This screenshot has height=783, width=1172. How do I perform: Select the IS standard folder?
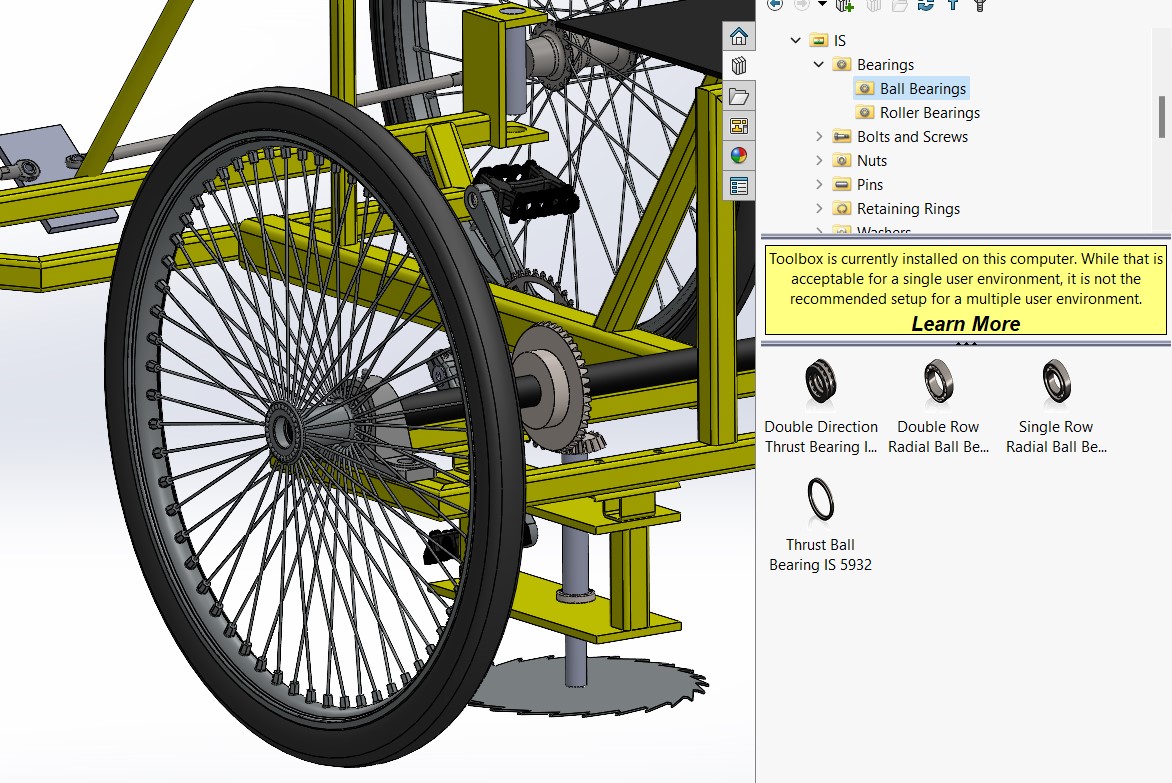[828, 40]
